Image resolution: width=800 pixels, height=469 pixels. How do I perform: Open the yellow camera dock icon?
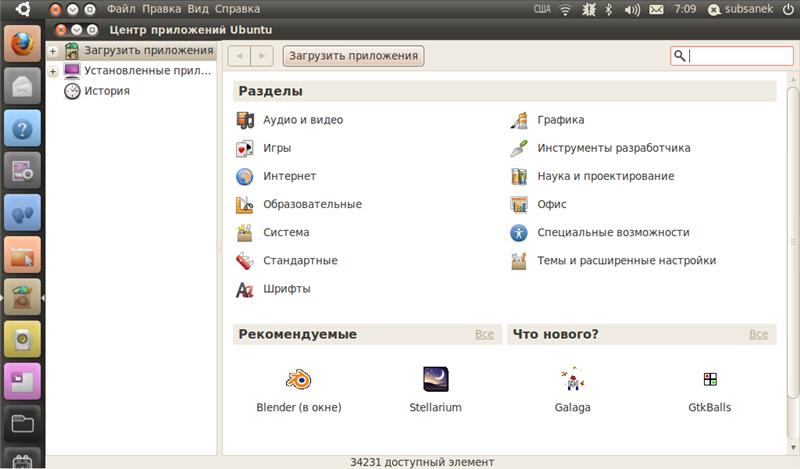[22, 339]
